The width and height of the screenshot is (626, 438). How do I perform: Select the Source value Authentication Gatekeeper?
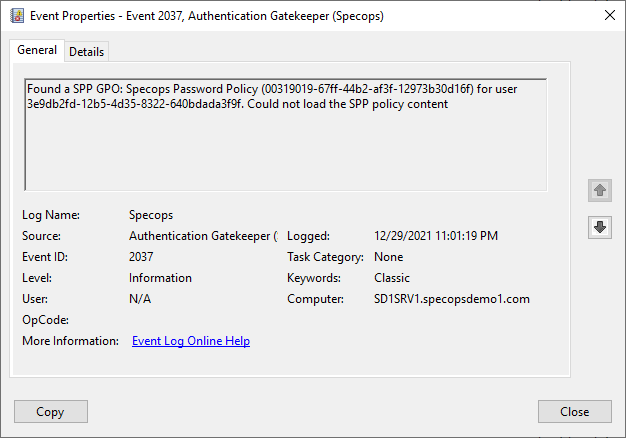click(x=203, y=236)
